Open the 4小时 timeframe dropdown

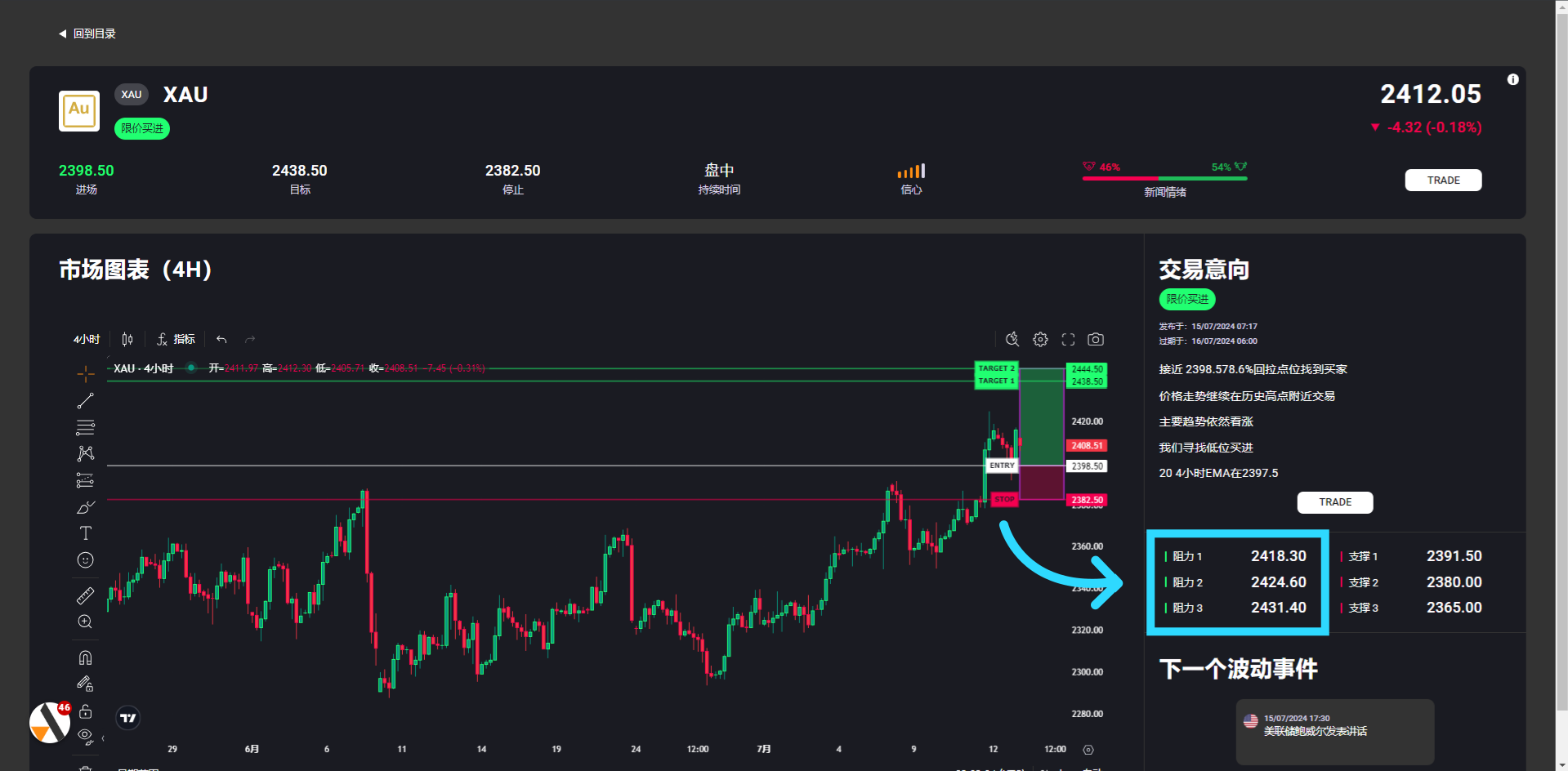87,339
